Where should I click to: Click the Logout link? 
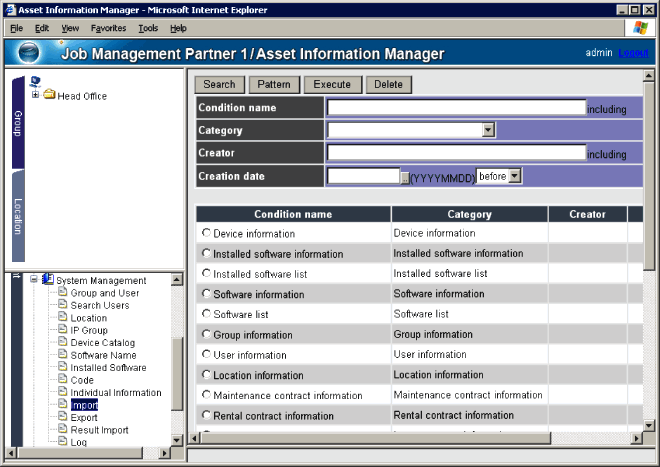pos(633,52)
